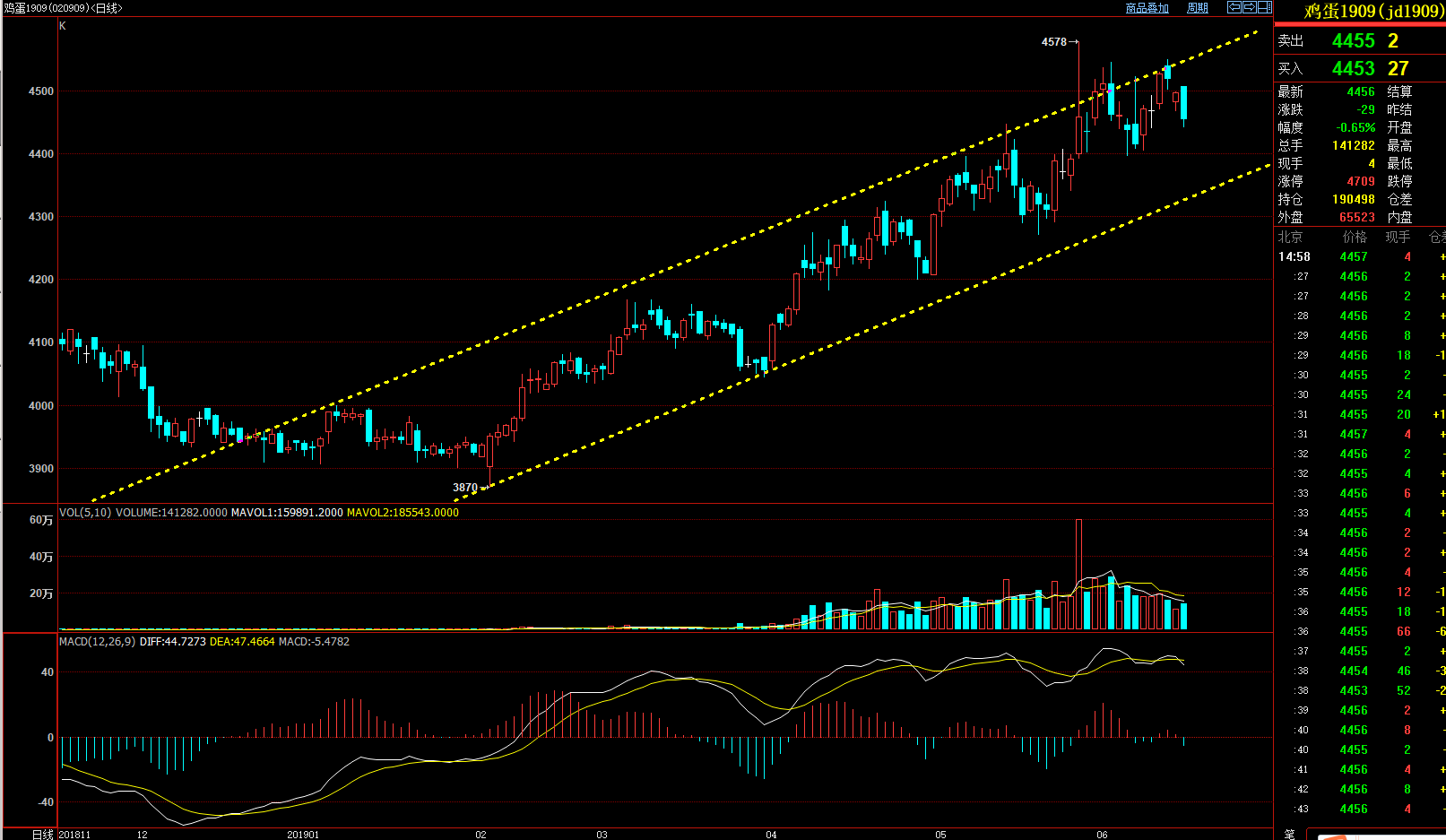
Task: Click the 201901 date axis label
Action: (x=303, y=835)
